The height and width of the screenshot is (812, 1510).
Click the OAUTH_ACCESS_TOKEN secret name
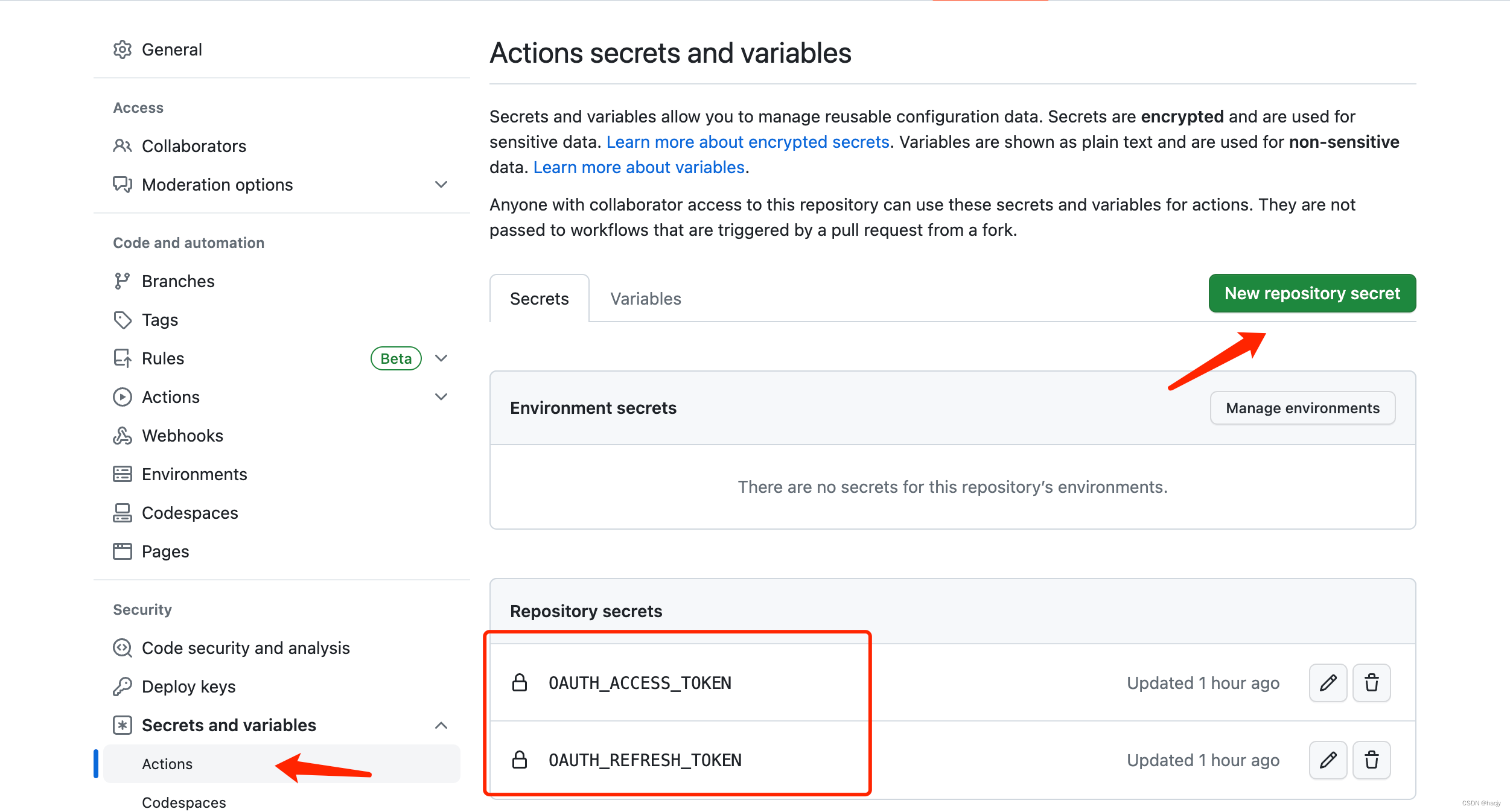pyautogui.click(x=640, y=683)
